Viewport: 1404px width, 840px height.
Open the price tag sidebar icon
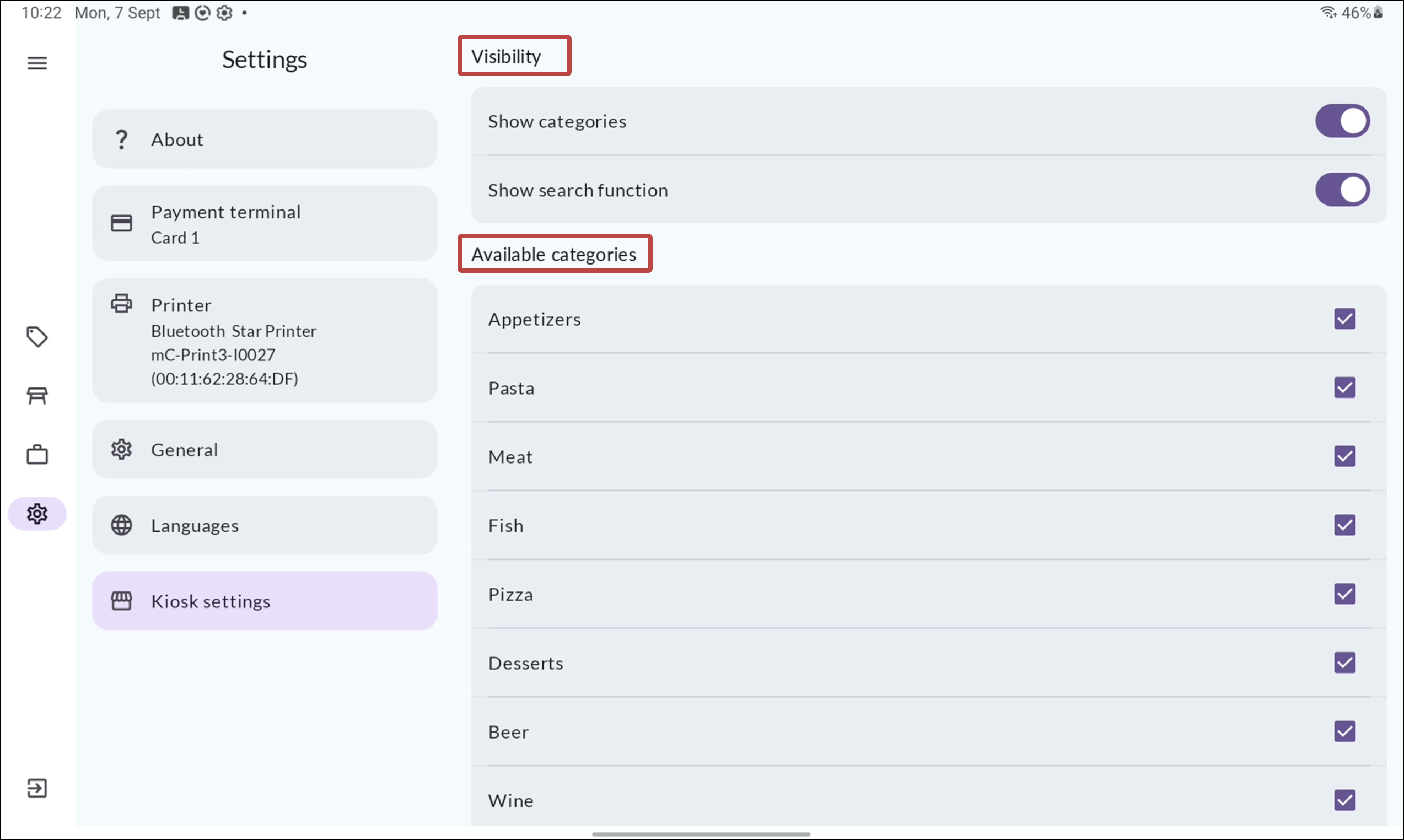pos(37,337)
